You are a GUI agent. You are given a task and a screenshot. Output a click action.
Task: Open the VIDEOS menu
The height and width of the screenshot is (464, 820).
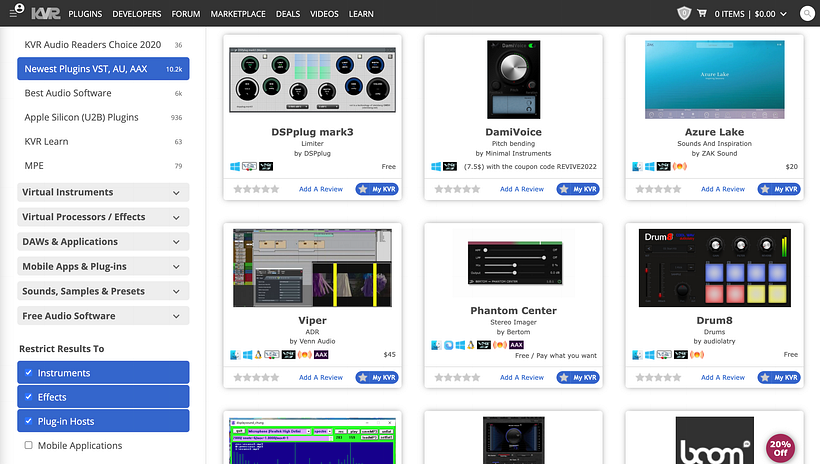(324, 14)
